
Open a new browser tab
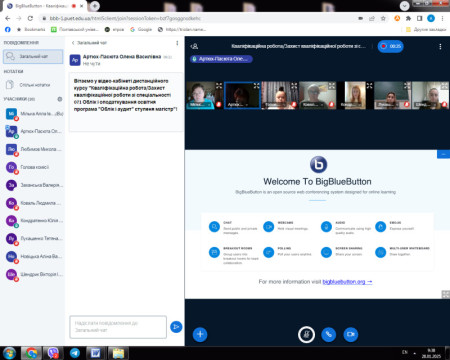95,6
